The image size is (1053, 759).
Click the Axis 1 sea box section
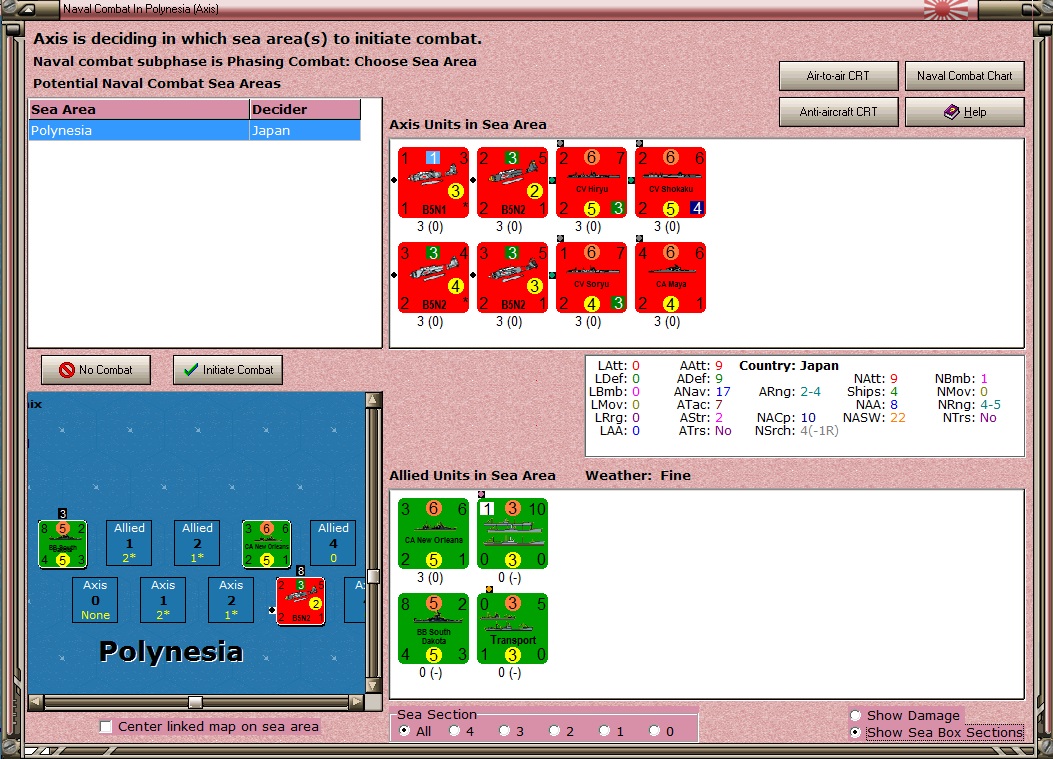pyautogui.click(x=163, y=600)
